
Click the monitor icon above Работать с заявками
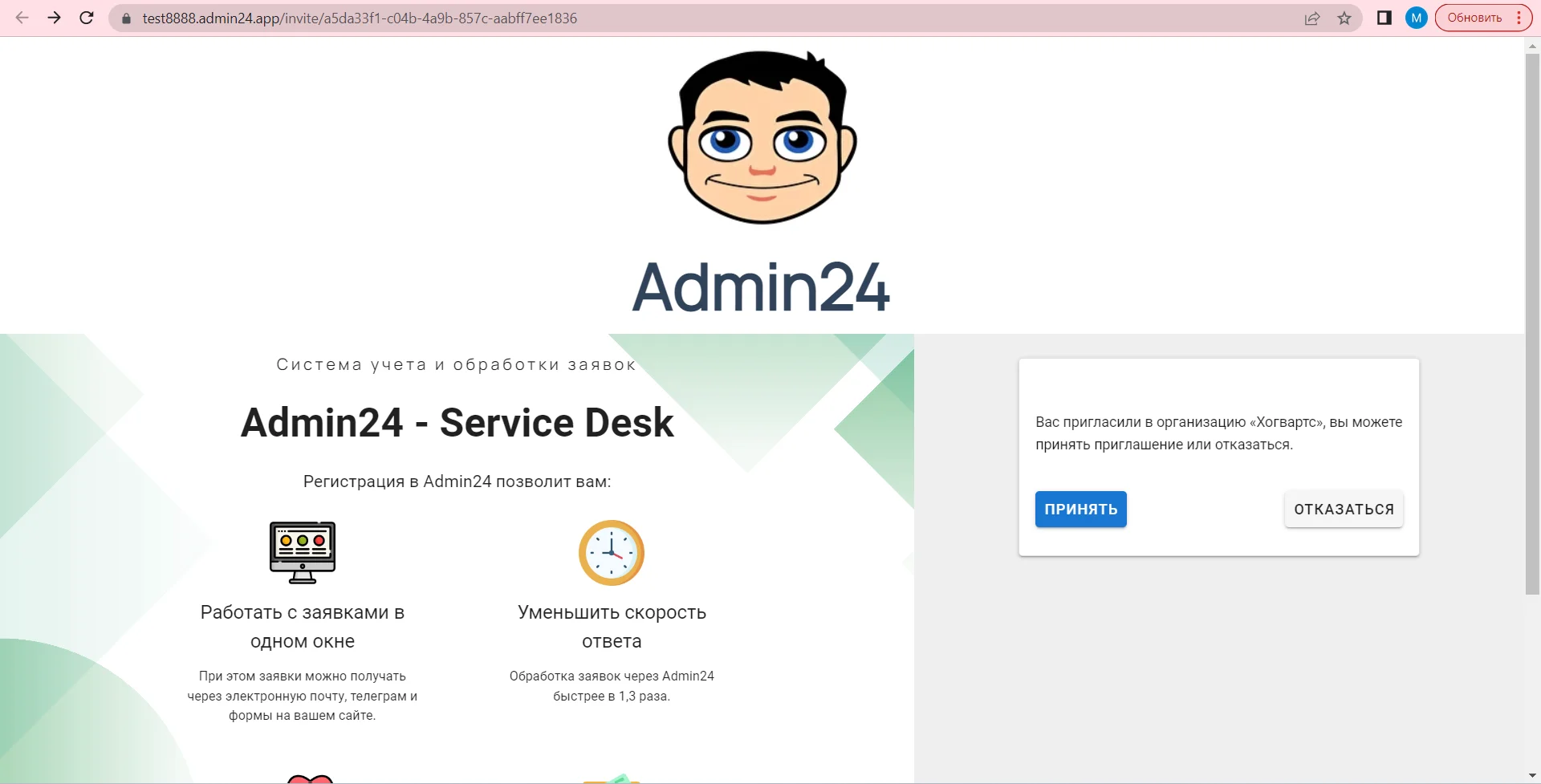(303, 552)
